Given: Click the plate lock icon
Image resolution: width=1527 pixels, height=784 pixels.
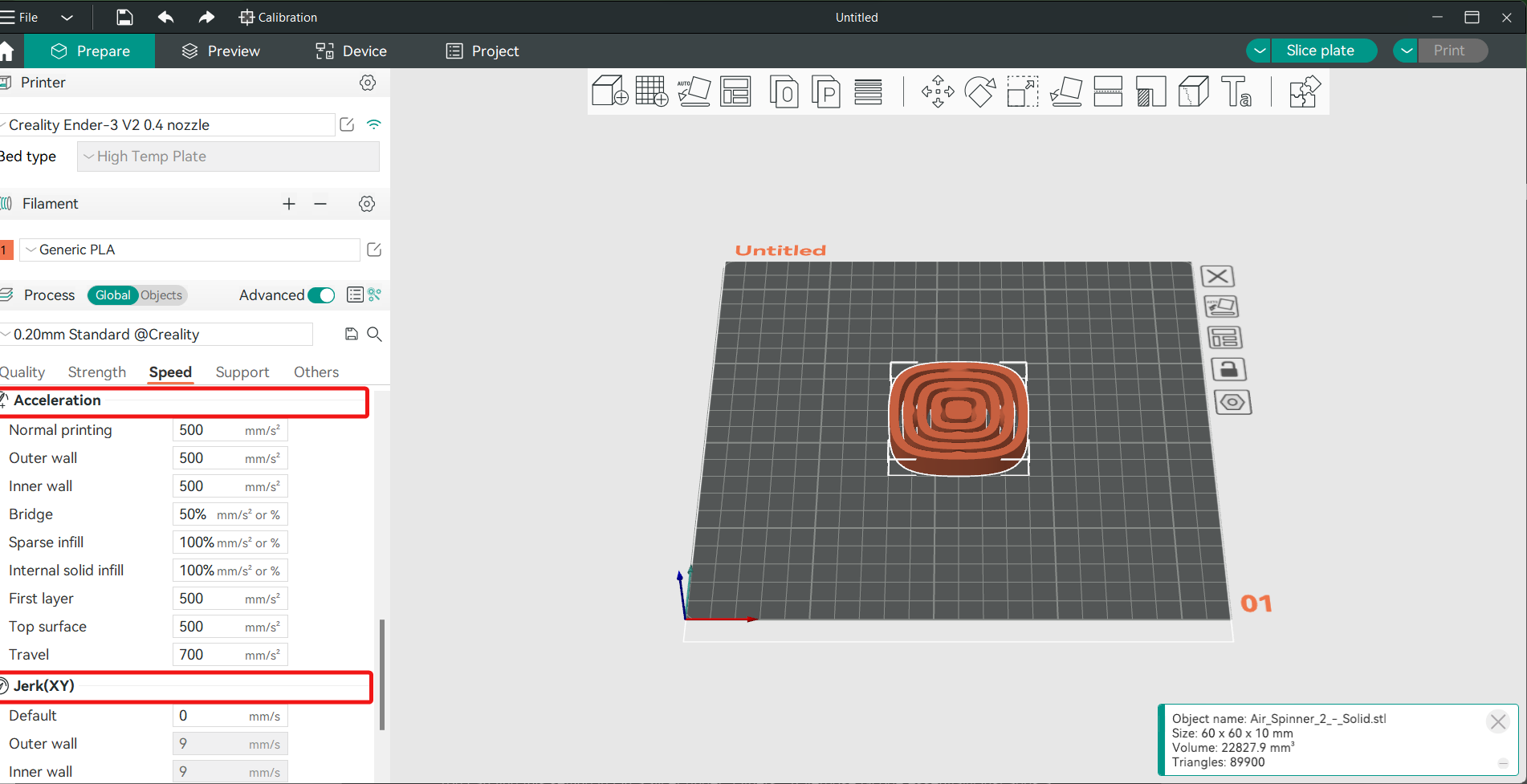Looking at the screenshot, I should pos(1227,370).
